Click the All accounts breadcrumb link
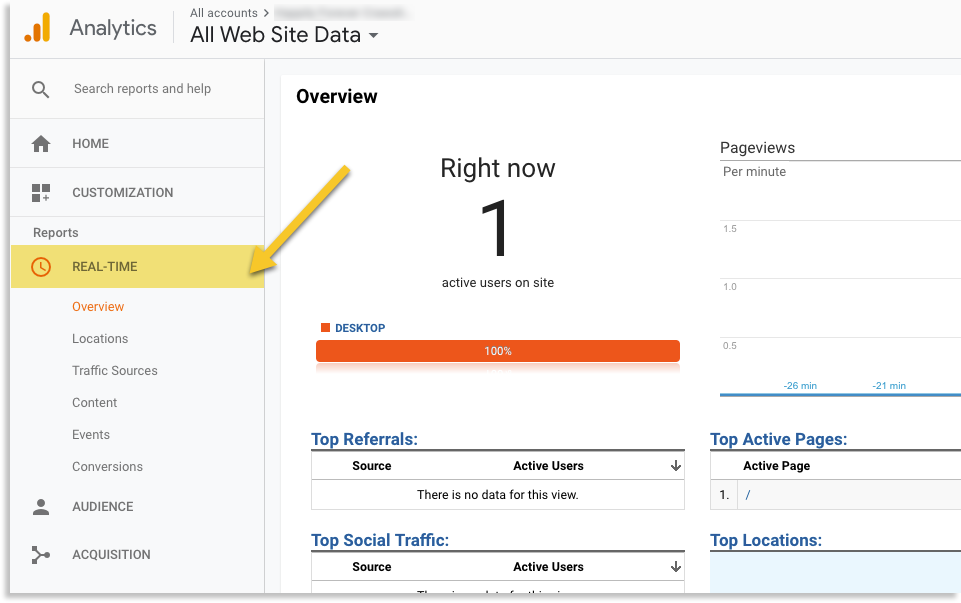Screen dimensions: 961x603 coord(223,13)
